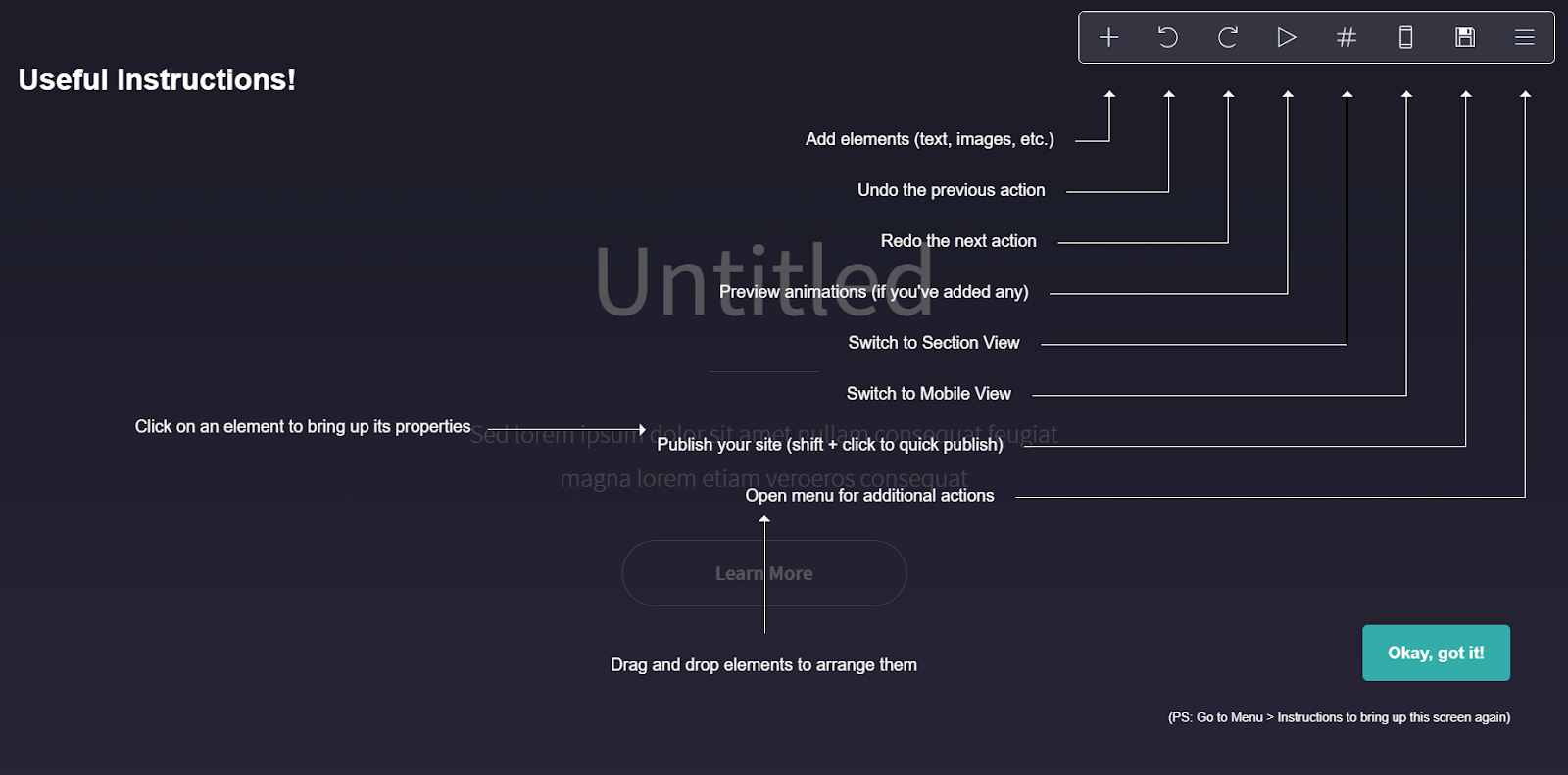Screen dimensions: 1568x775
Task: Open the hamburger menu for additional actions
Action: coord(1525,37)
